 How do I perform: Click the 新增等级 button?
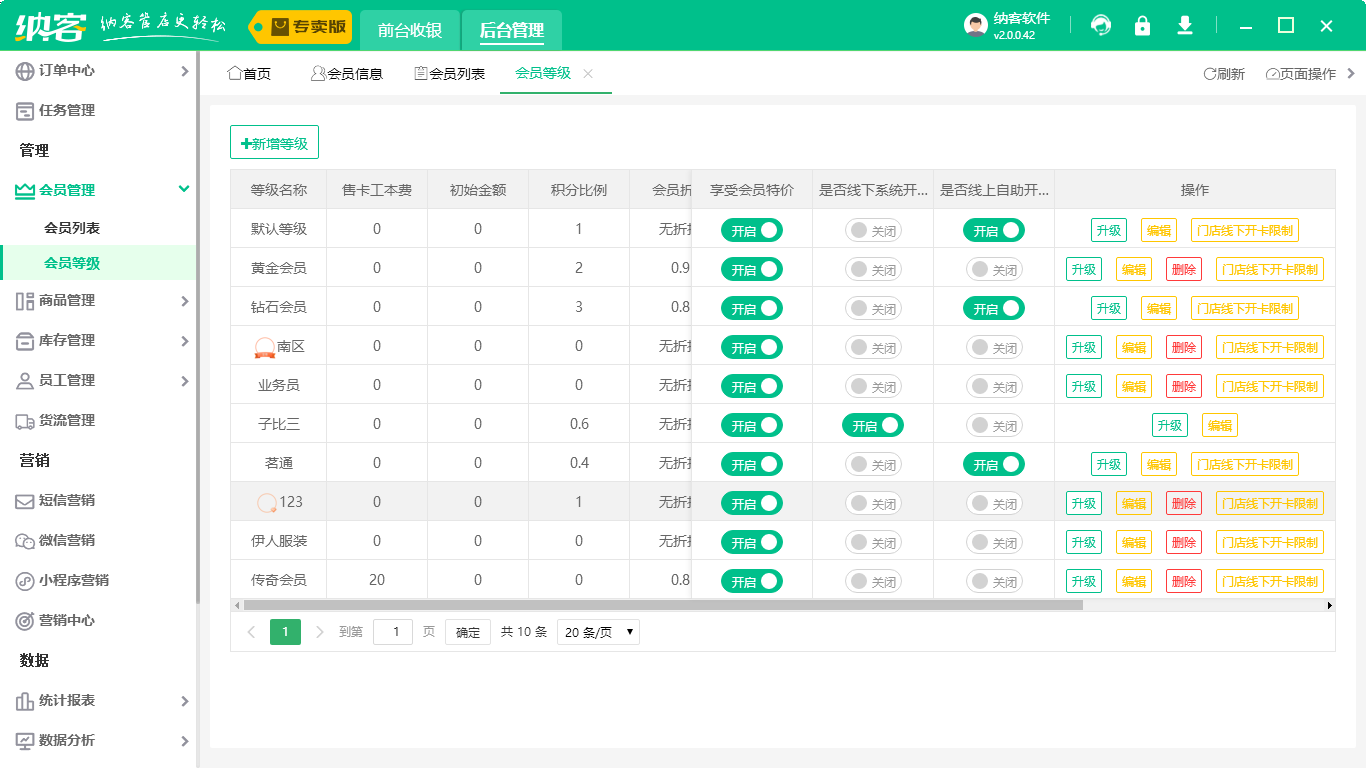pos(274,143)
